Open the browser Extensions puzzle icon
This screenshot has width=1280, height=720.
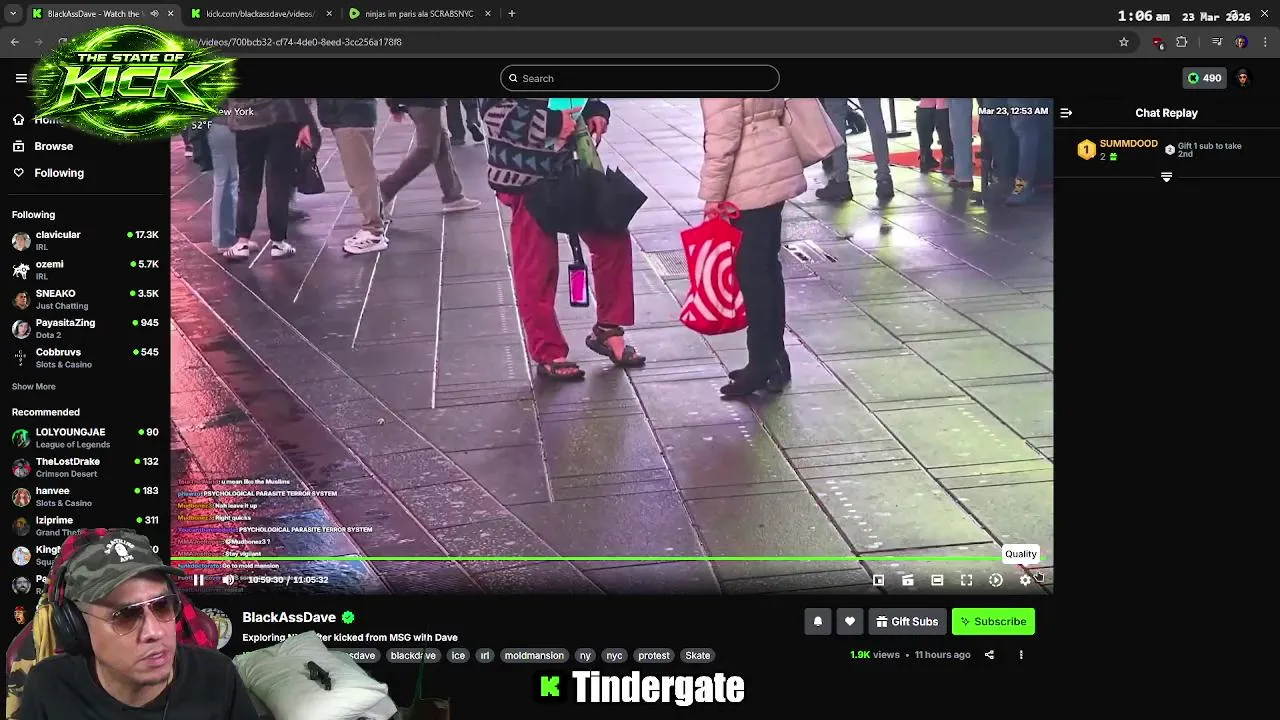pos(1182,42)
